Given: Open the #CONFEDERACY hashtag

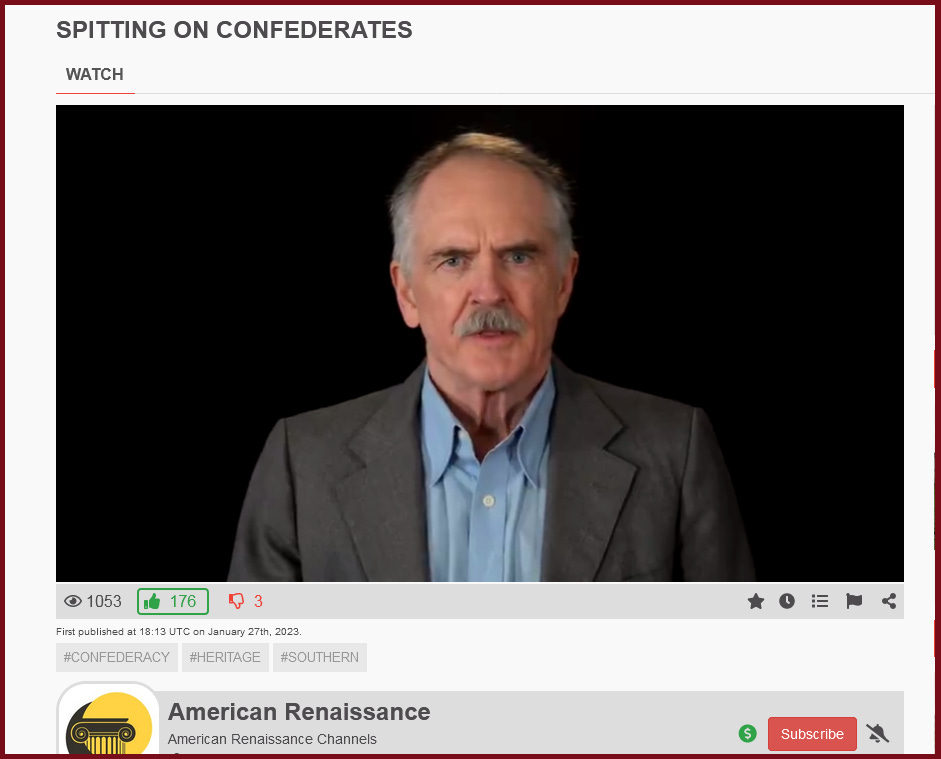Looking at the screenshot, I should 117,658.
